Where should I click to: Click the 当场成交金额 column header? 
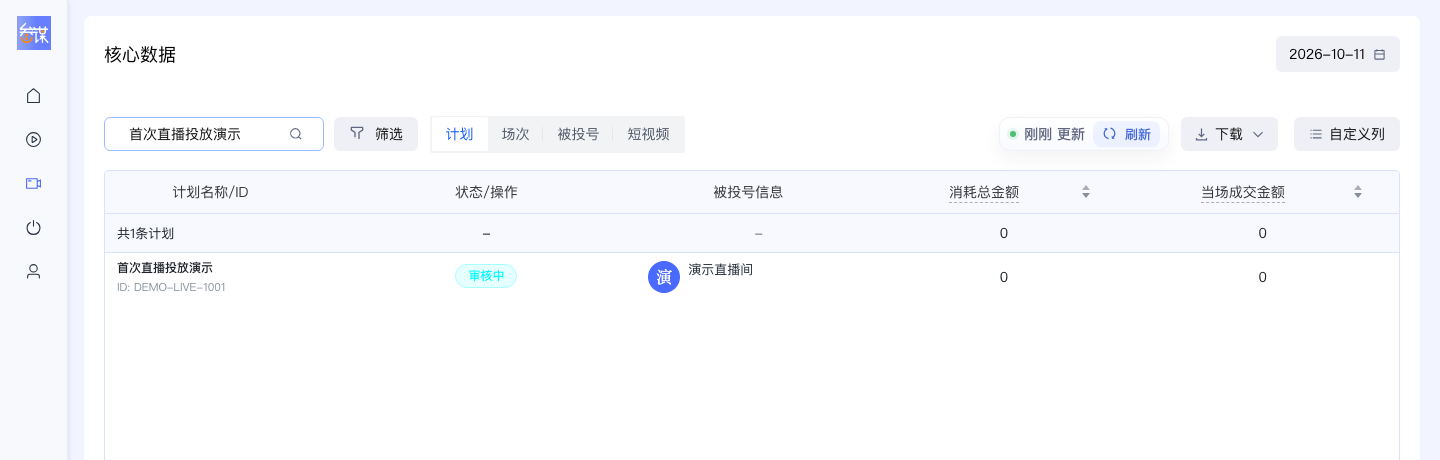tap(1243, 192)
